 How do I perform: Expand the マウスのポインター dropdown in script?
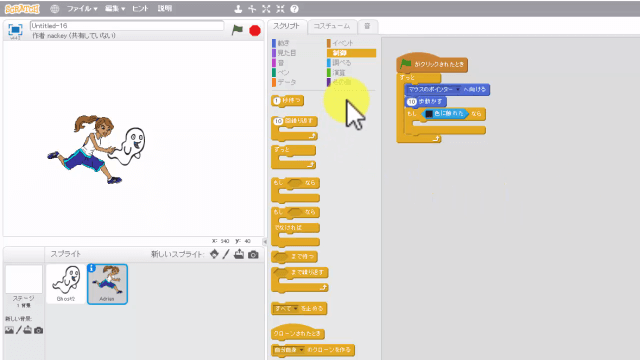(x=458, y=89)
